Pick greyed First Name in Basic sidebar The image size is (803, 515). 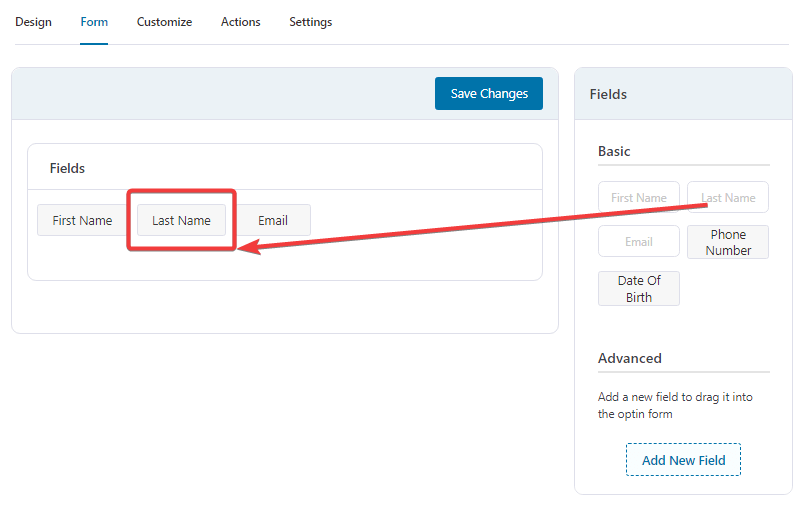click(639, 198)
